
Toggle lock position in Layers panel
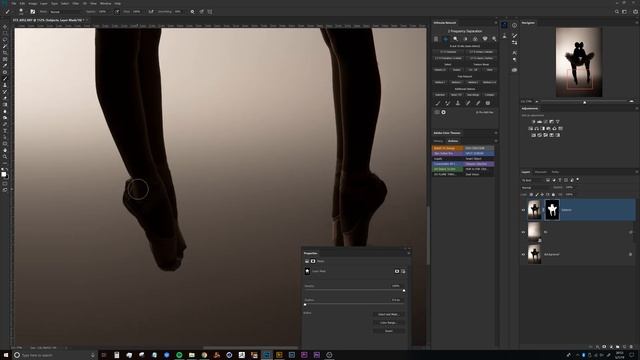pyautogui.click(x=542, y=195)
